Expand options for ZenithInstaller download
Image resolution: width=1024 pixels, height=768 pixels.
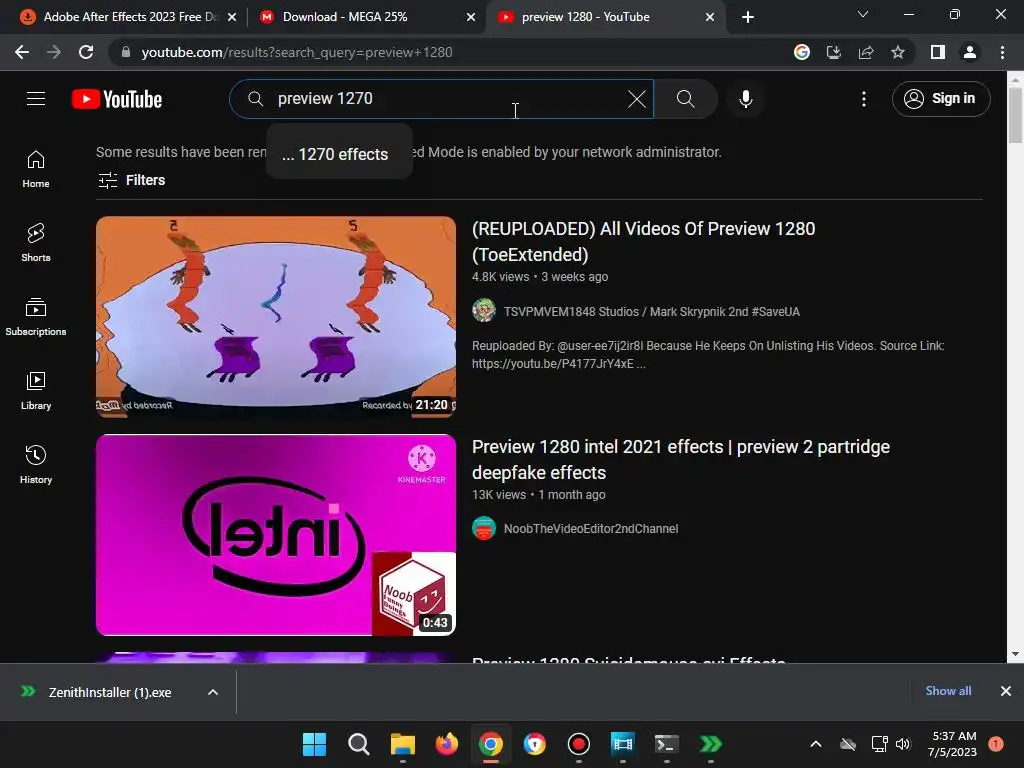pos(213,692)
